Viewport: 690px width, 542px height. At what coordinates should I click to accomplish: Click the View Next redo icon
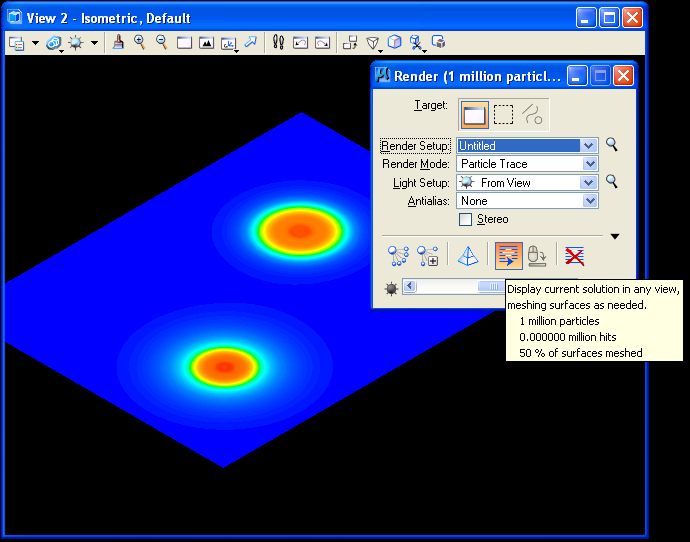[323, 43]
